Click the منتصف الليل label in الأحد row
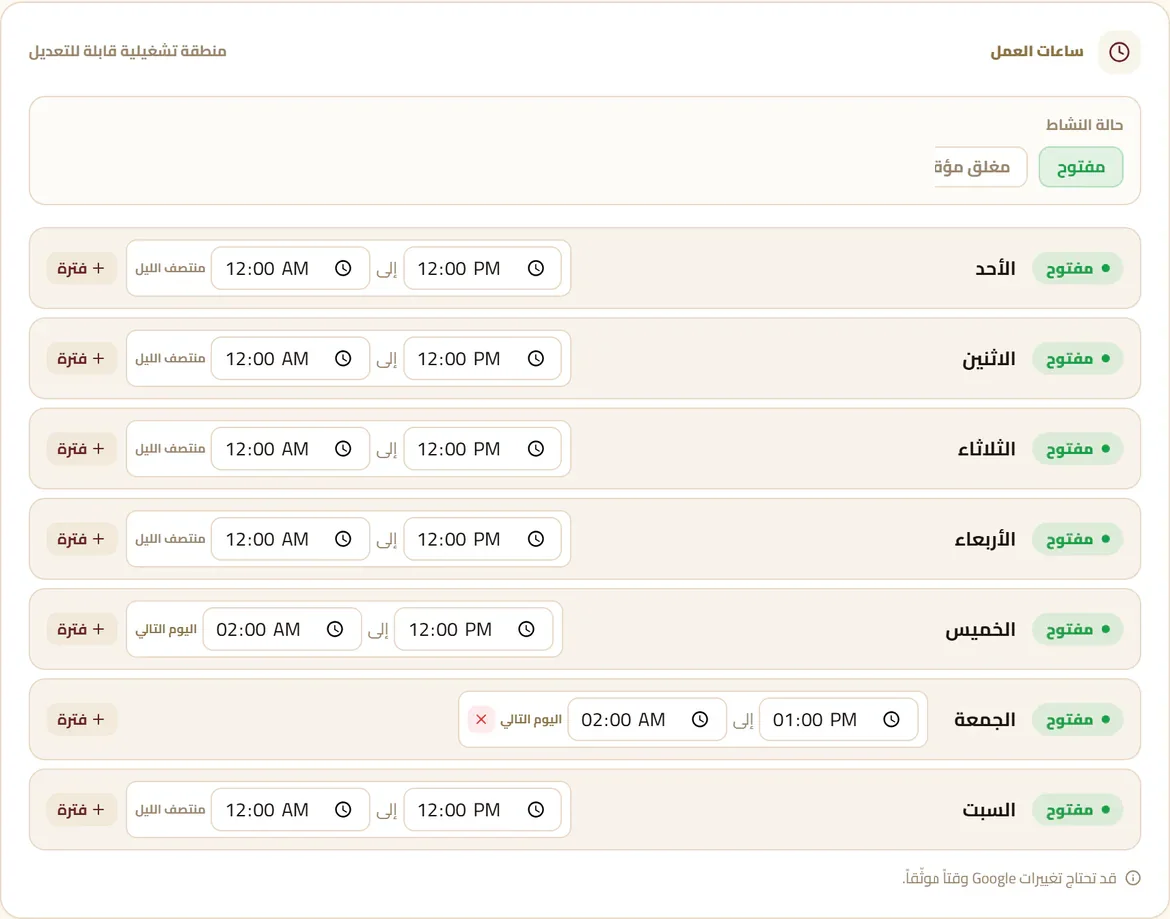 170,268
